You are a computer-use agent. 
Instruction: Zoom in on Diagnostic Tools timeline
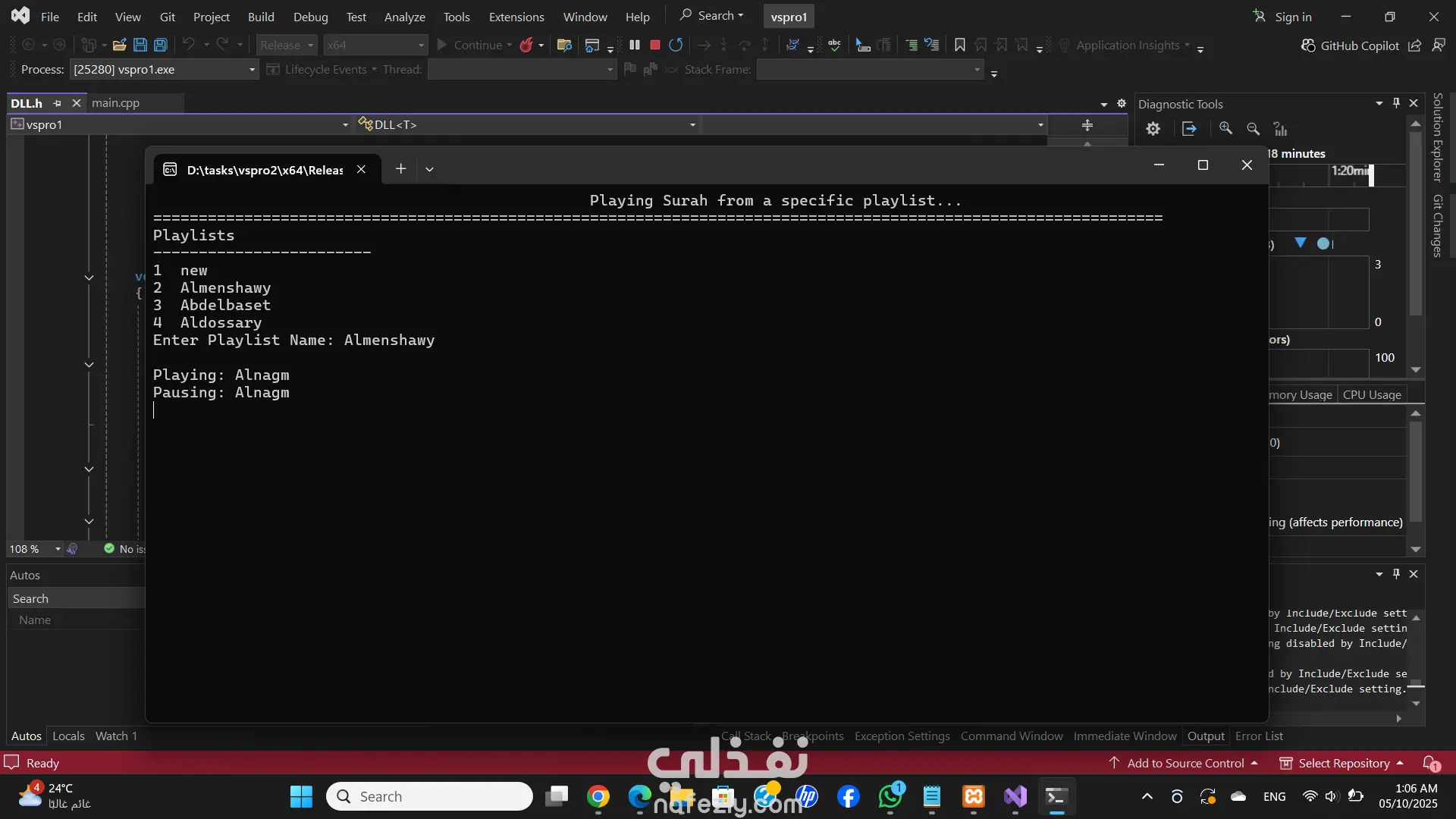pos(1225,129)
